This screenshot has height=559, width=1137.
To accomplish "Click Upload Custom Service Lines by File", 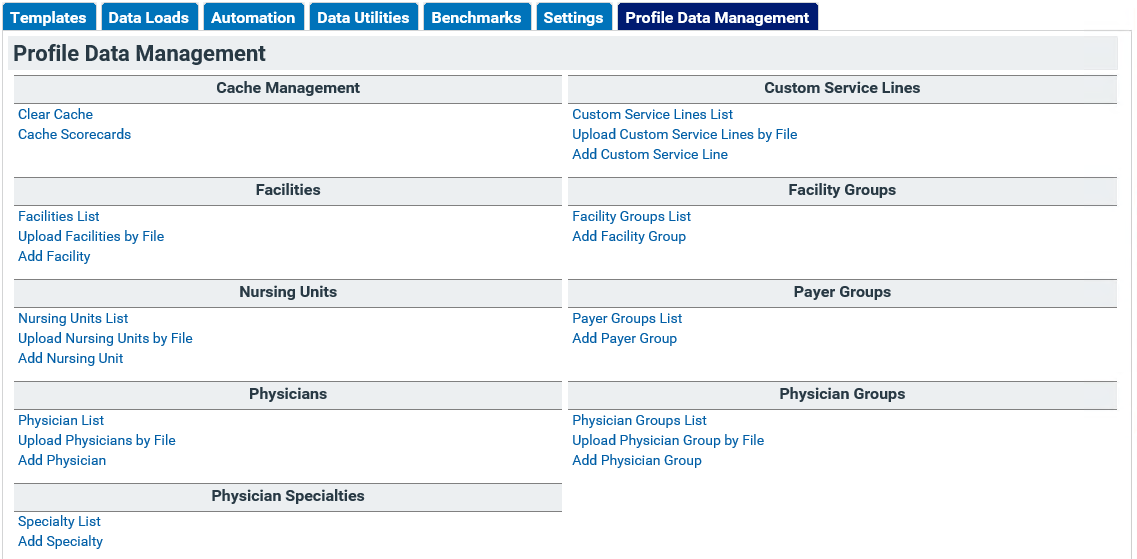I will point(685,134).
